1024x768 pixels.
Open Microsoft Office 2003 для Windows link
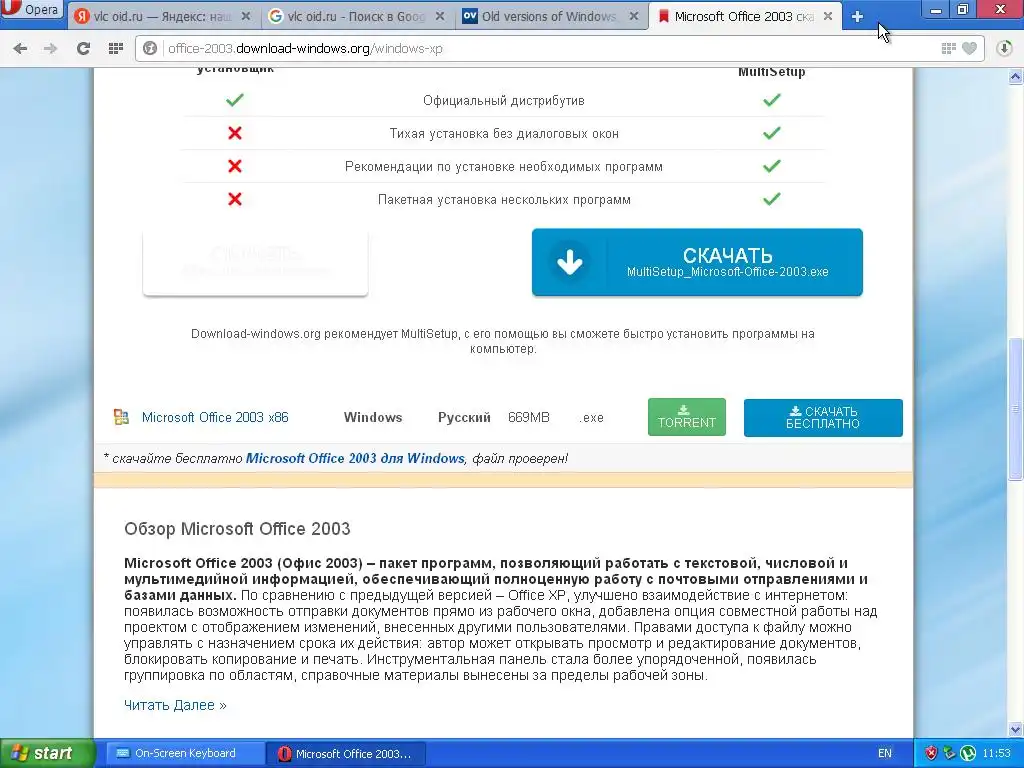click(355, 458)
